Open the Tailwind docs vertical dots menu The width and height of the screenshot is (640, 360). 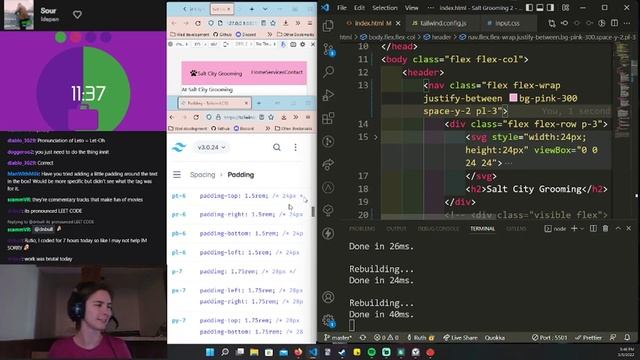pyautogui.click(x=295, y=147)
